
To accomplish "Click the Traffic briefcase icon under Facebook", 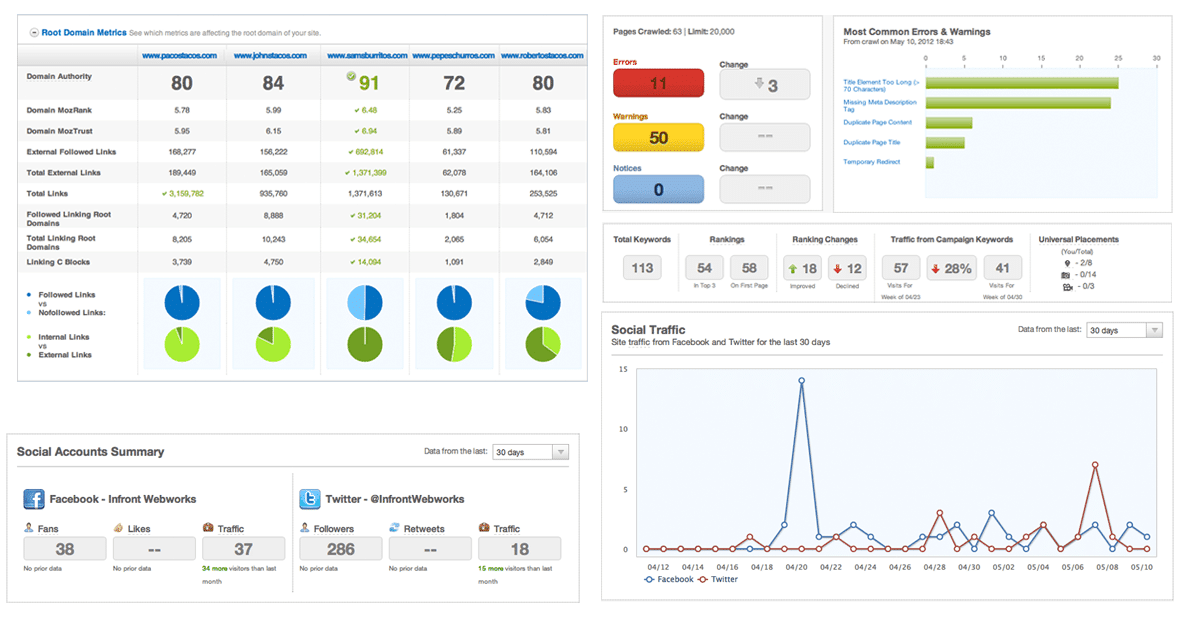I will (206, 527).
